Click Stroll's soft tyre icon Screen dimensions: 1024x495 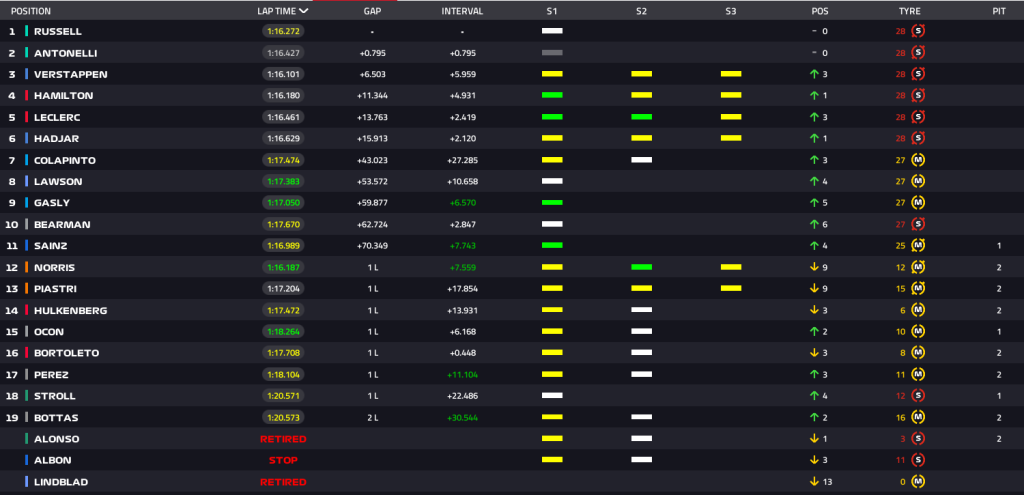click(x=918, y=395)
